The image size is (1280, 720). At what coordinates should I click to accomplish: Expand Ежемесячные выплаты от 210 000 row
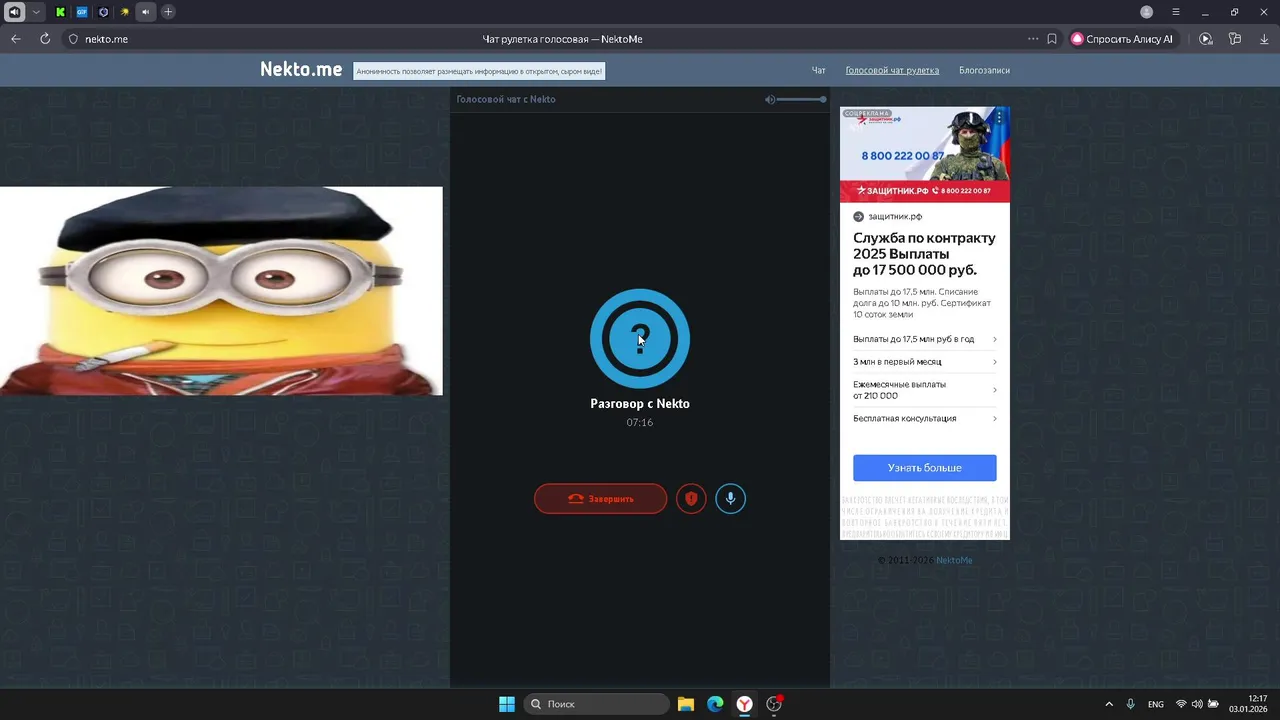925,390
